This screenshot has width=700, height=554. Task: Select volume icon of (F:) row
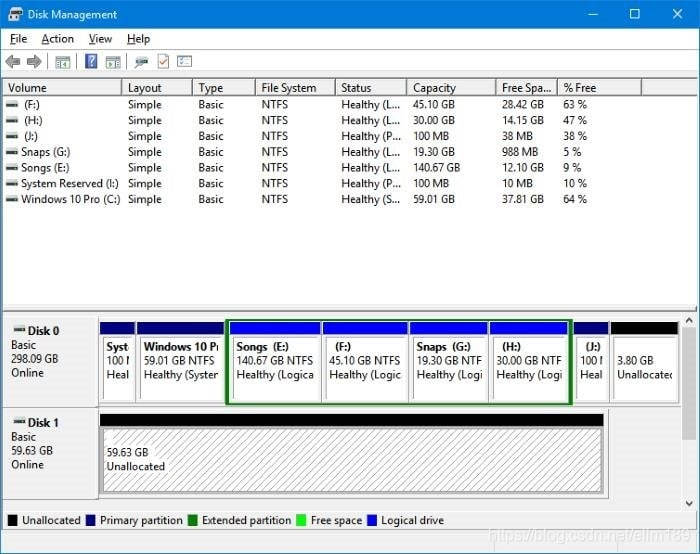(12, 104)
